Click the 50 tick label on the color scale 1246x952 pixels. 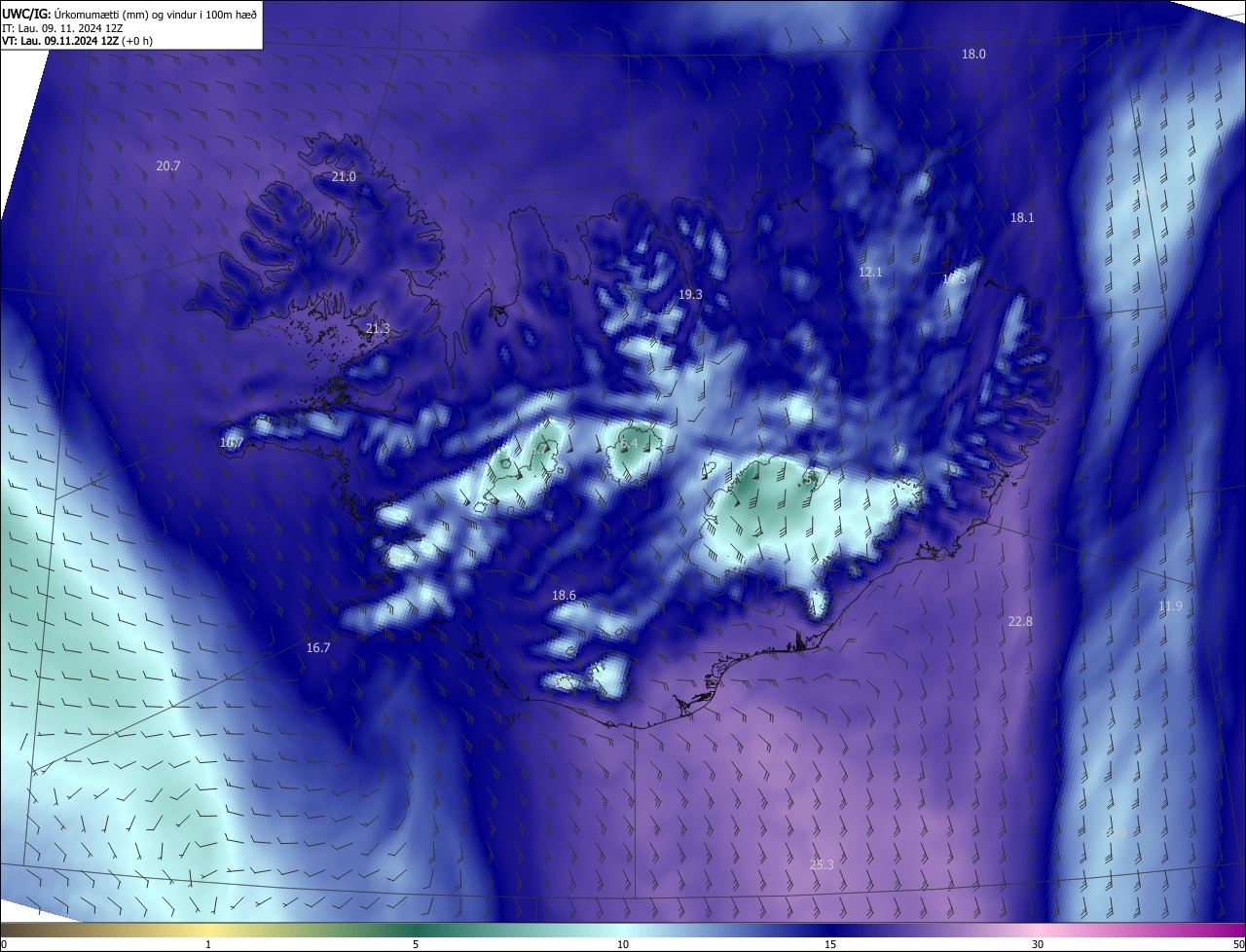(x=1238, y=944)
